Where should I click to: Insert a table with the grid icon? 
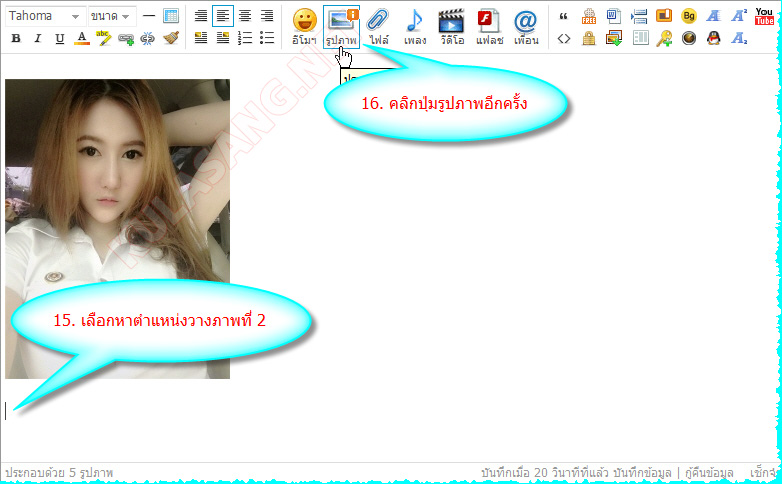coord(171,16)
